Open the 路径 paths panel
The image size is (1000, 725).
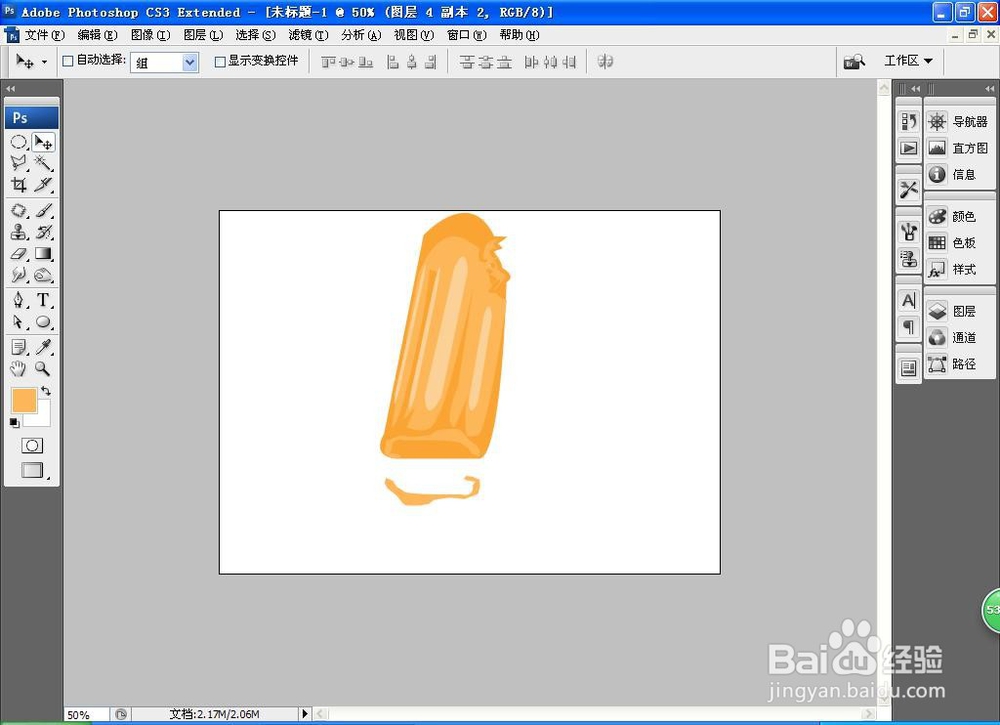[959, 363]
